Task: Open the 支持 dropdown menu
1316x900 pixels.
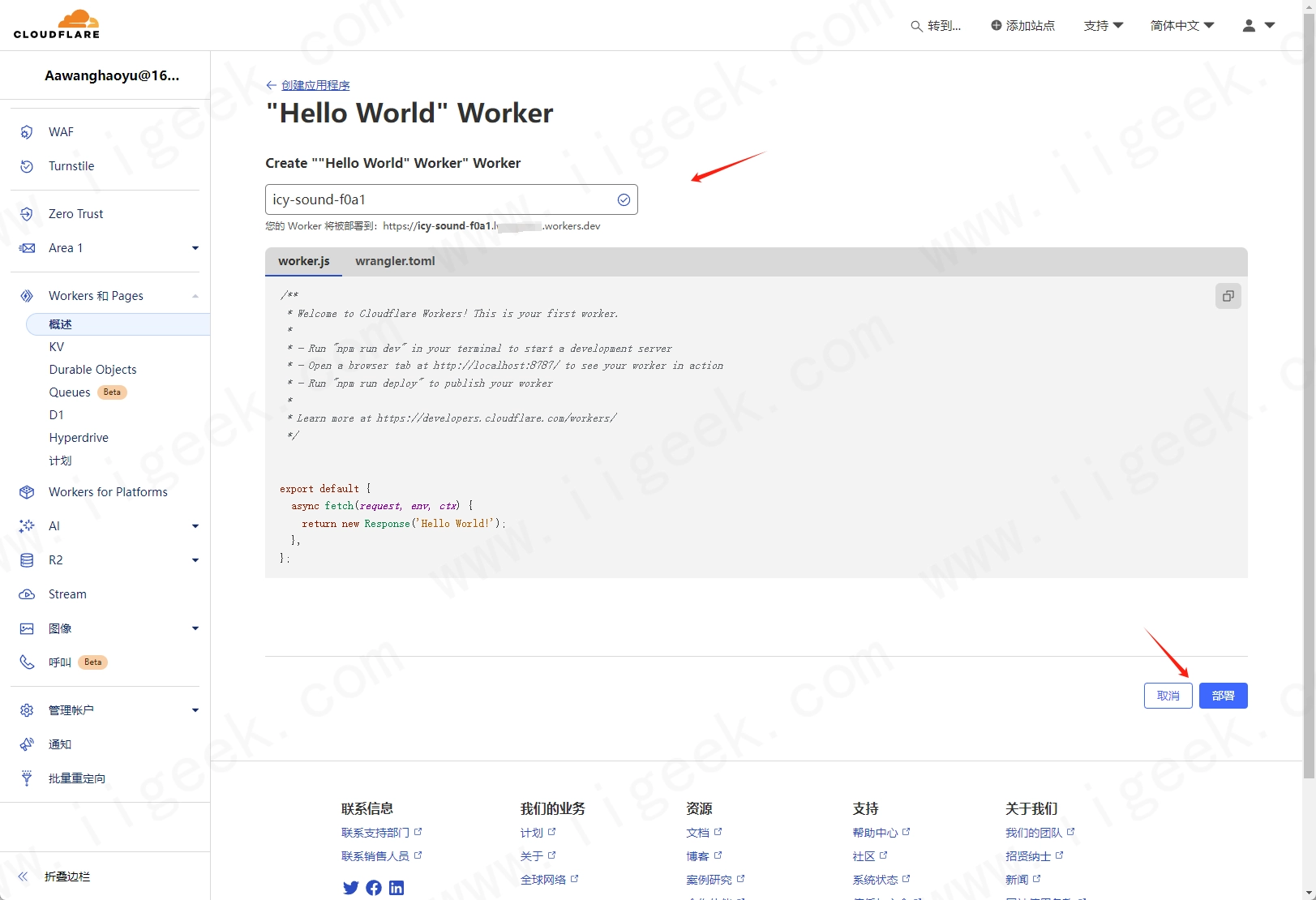Action: [x=1104, y=25]
